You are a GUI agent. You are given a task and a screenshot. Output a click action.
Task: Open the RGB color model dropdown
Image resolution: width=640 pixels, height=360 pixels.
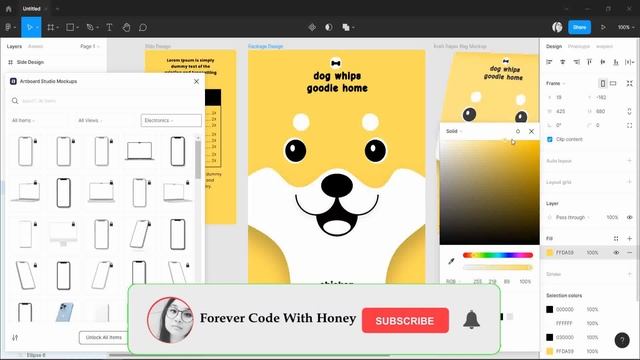[x=453, y=282]
